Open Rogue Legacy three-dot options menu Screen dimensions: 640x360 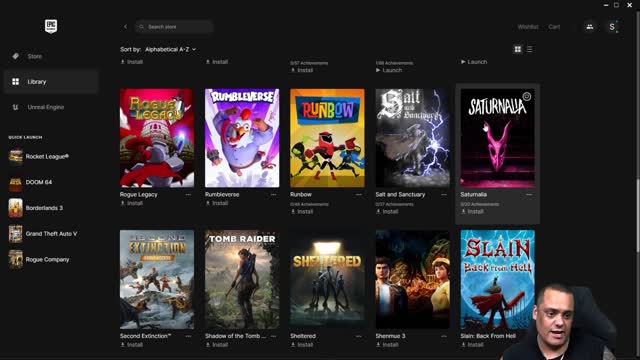(x=188, y=195)
